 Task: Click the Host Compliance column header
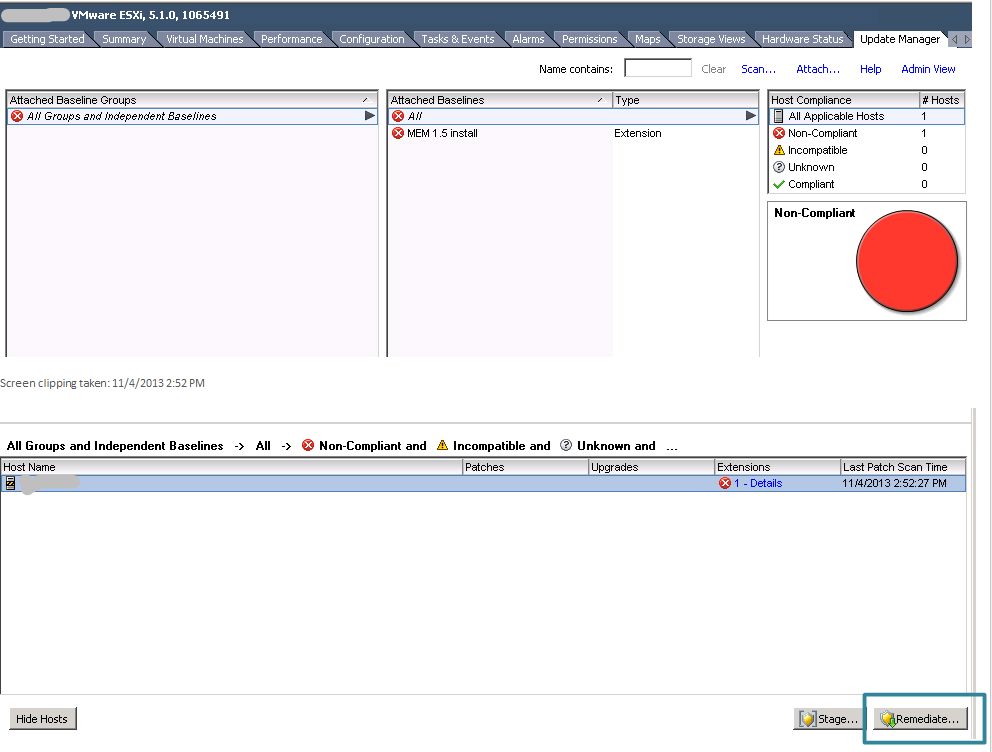pyautogui.click(x=844, y=100)
